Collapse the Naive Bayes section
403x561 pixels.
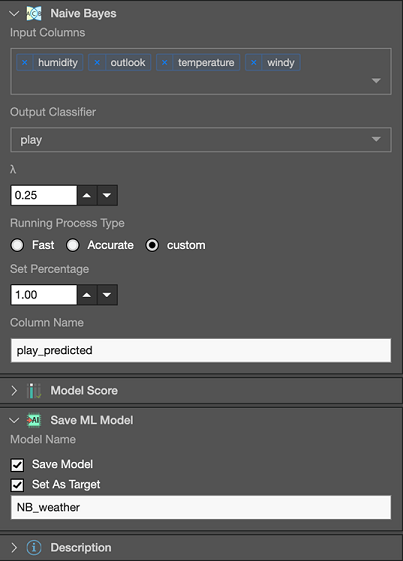(x=14, y=14)
